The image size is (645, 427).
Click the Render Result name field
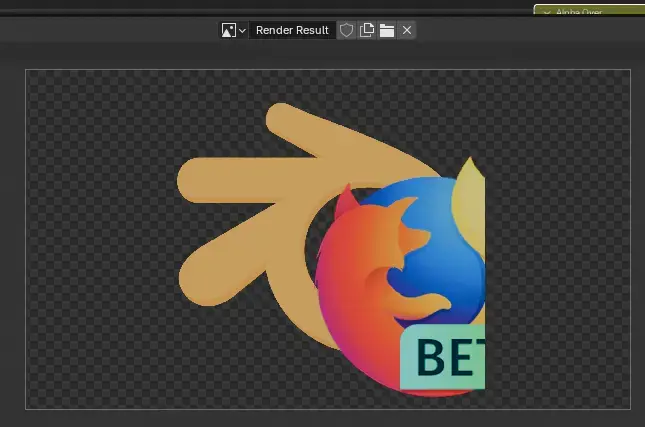tap(292, 30)
